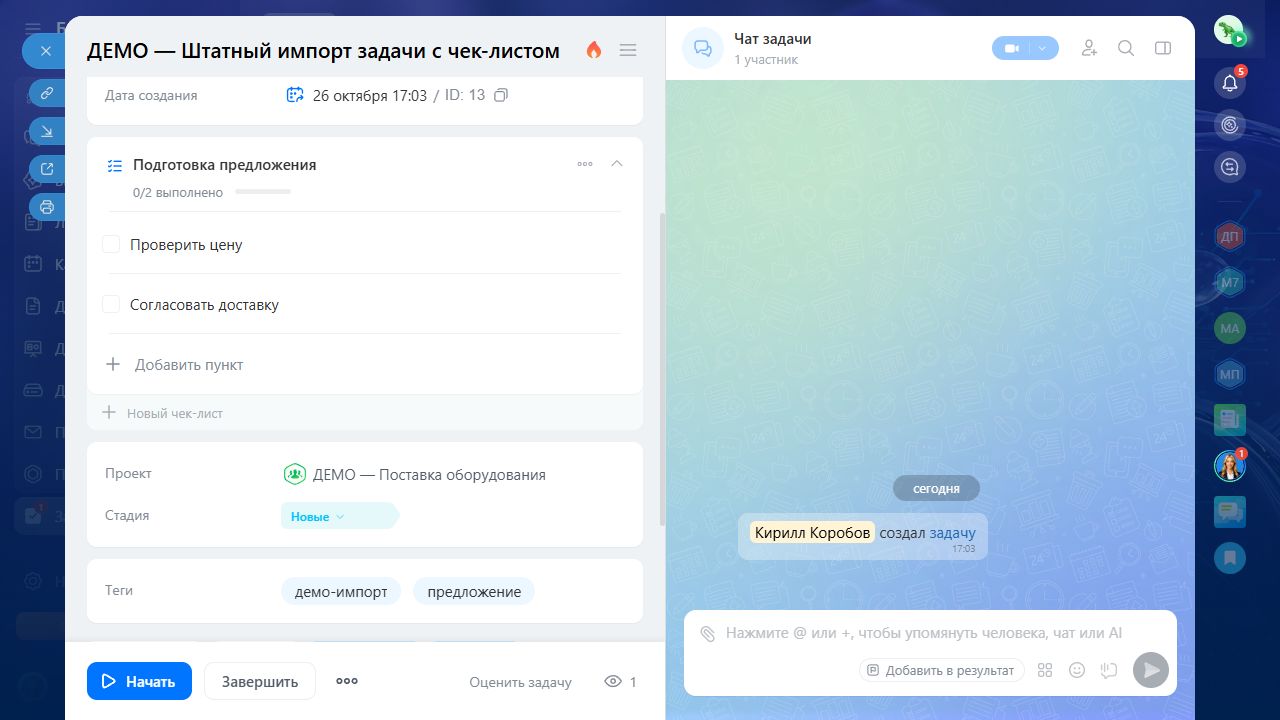The width and height of the screenshot is (1280, 720).
Task: Check the 'Проверить цену' item
Action: pyautogui.click(x=111, y=244)
